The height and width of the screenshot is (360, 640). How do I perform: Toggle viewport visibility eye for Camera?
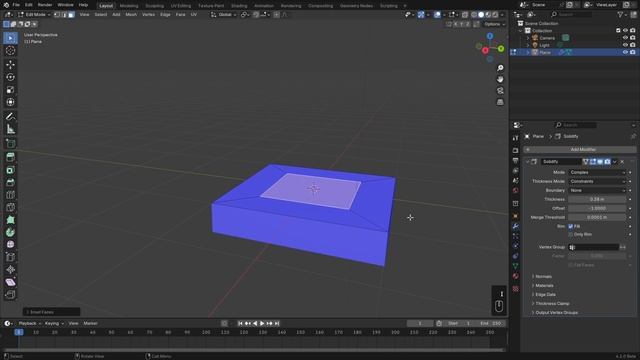625,38
